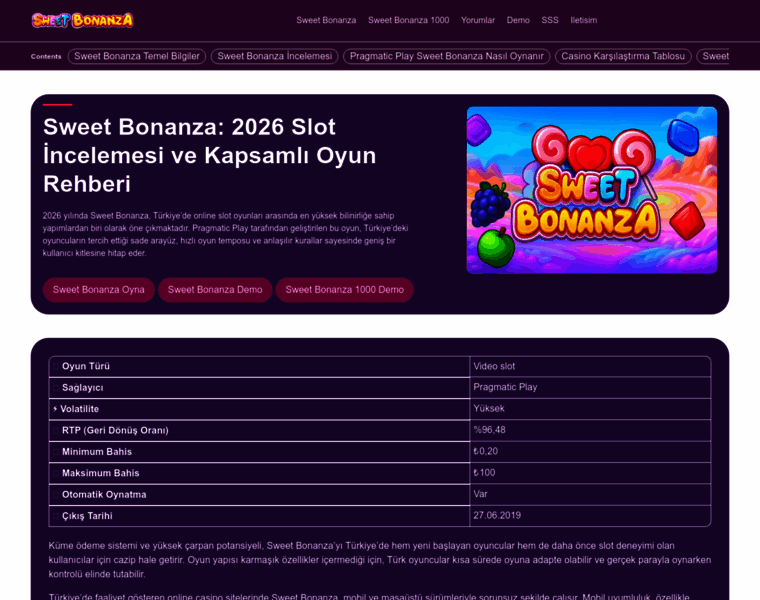Click the Sweet Bonanza Oyna button
This screenshot has height=600, width=760.
tap(98, 290)
